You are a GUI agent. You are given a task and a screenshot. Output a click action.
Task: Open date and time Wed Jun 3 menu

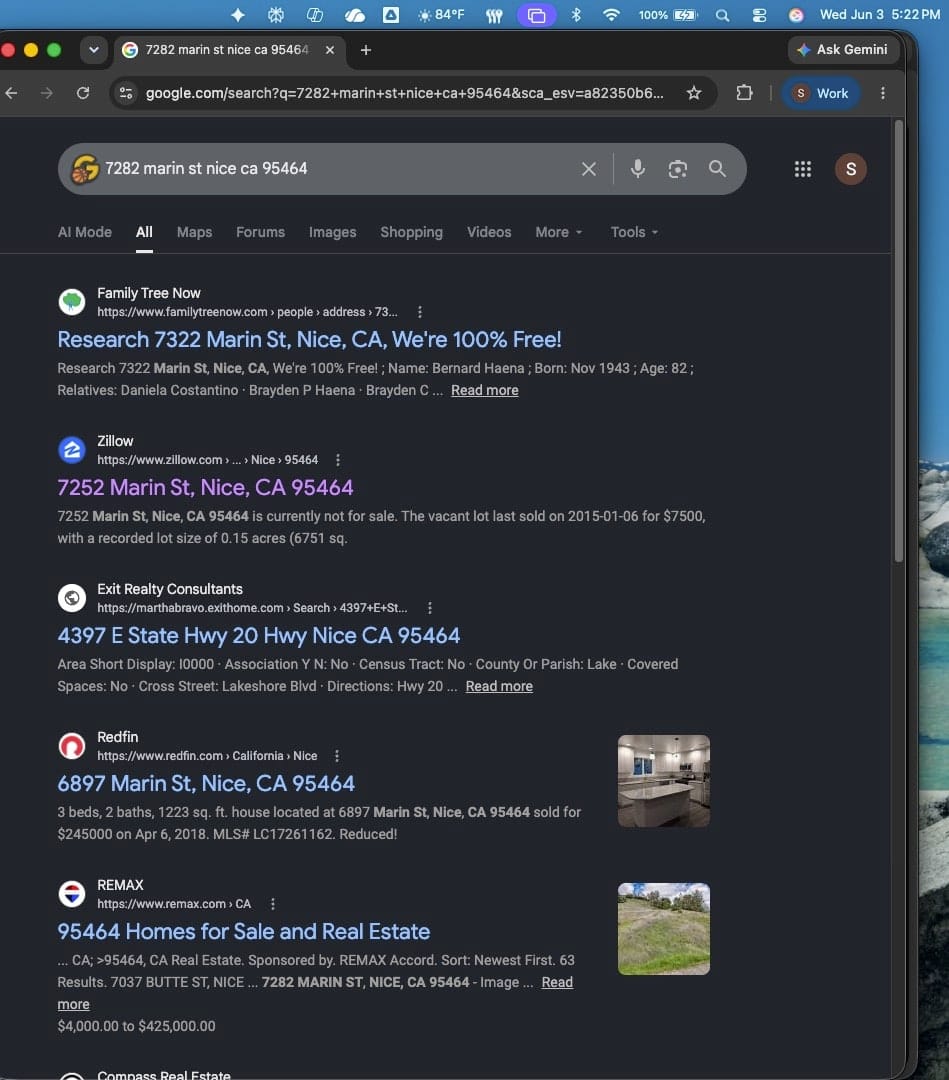click(x=879, y=15)
